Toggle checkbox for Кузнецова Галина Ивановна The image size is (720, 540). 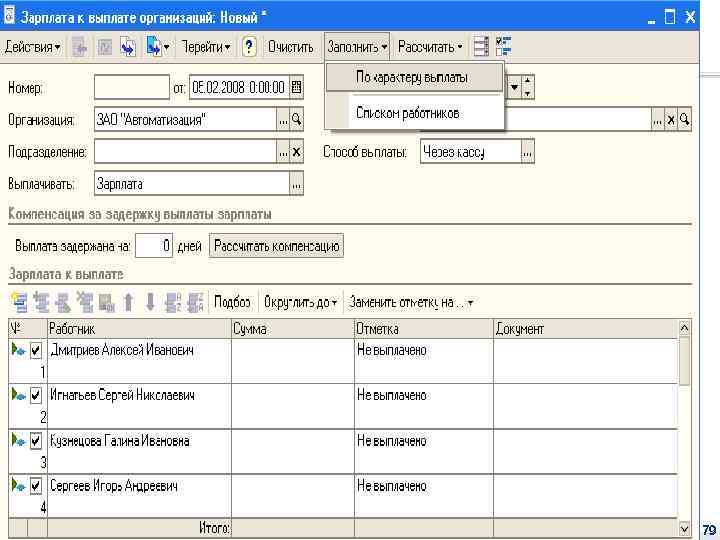(36, 440)
